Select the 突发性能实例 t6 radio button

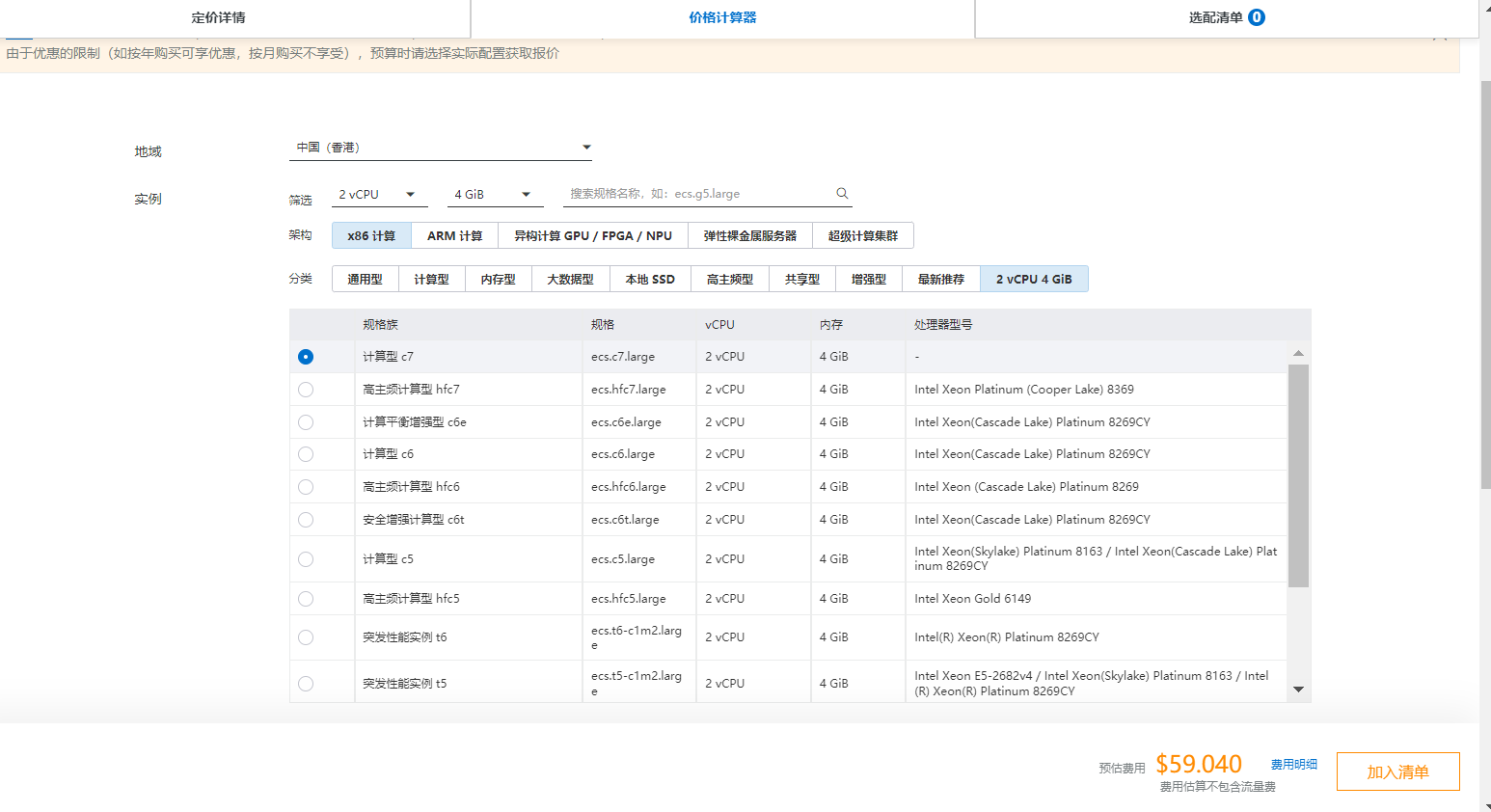pyautogui.click(x=306, y=637)
